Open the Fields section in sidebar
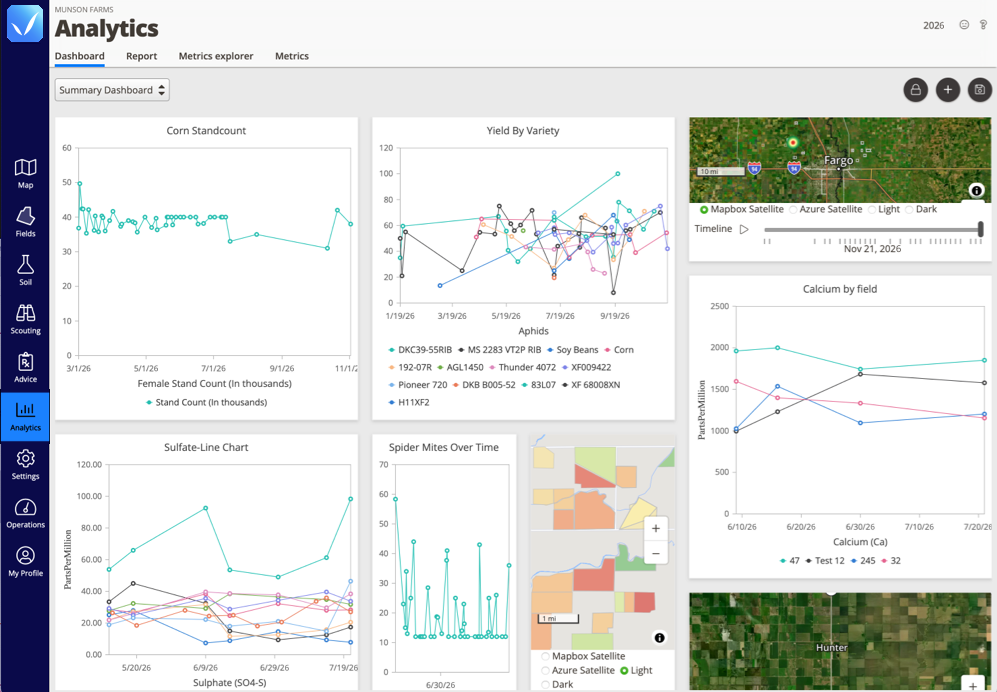 25,222
